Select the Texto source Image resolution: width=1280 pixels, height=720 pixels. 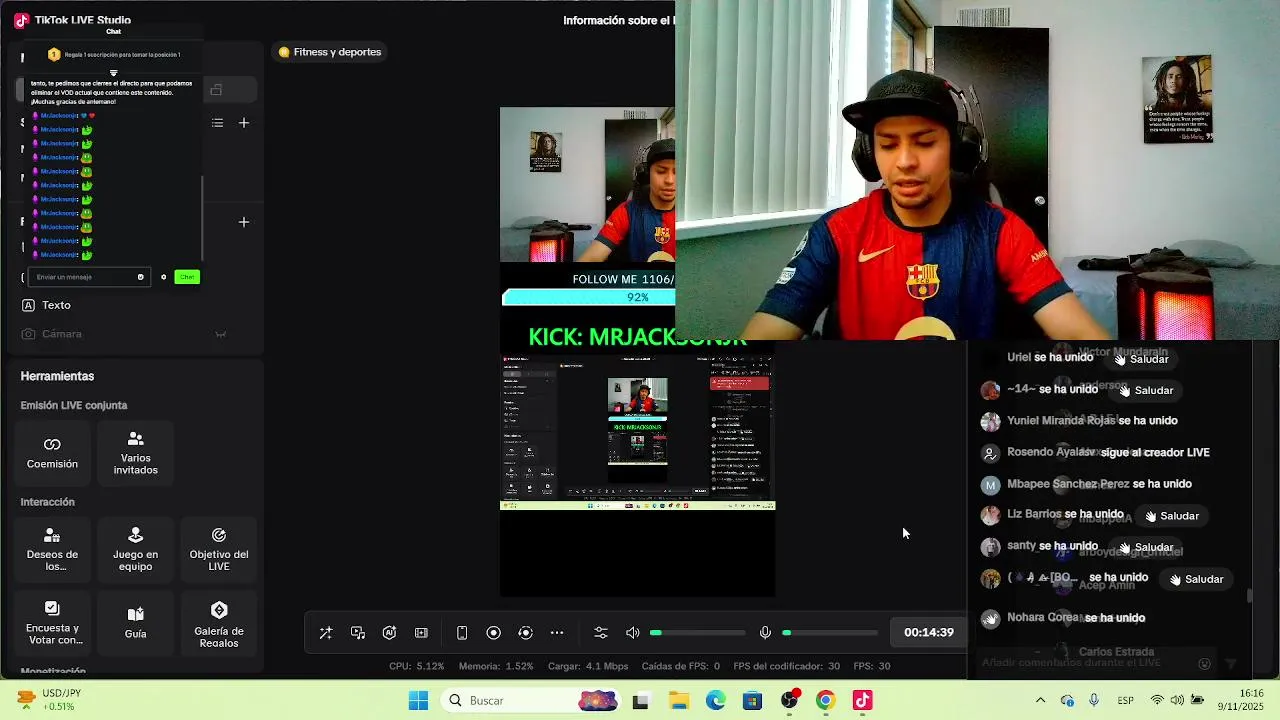pos(56,305)
